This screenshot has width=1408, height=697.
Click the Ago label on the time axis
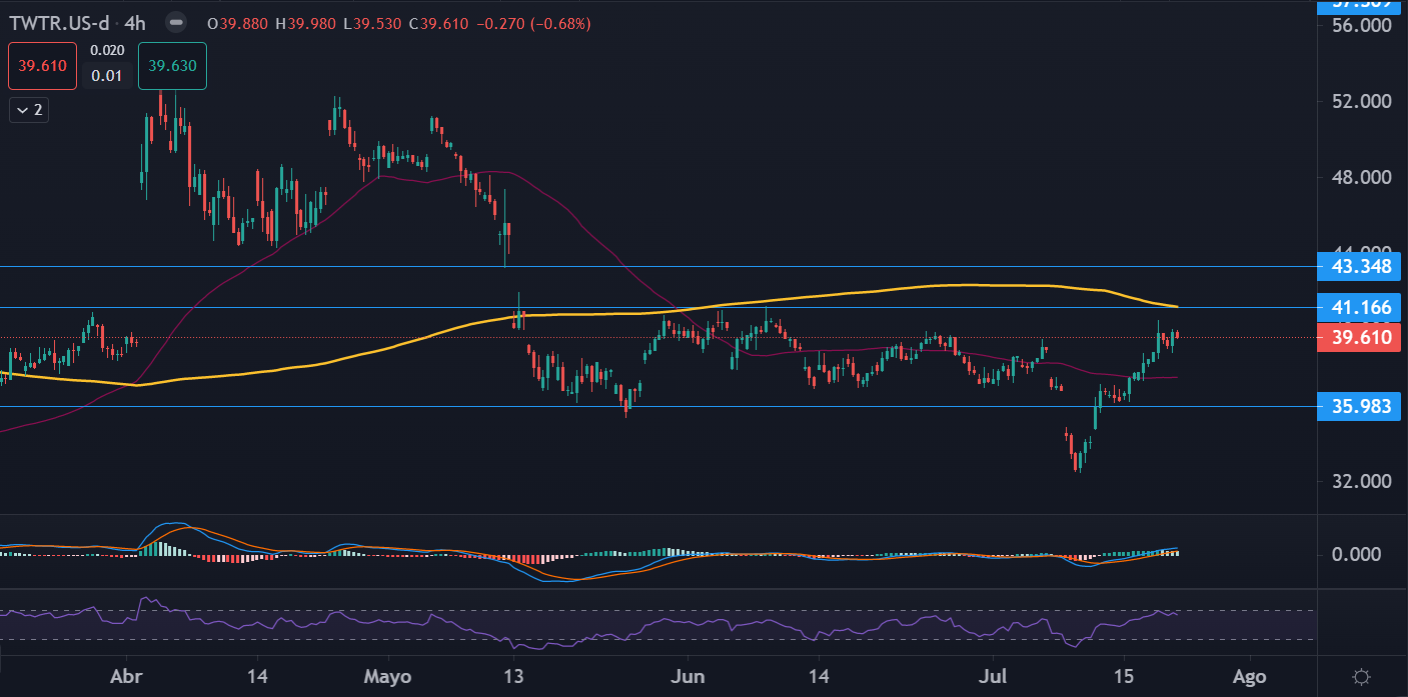1249,676
